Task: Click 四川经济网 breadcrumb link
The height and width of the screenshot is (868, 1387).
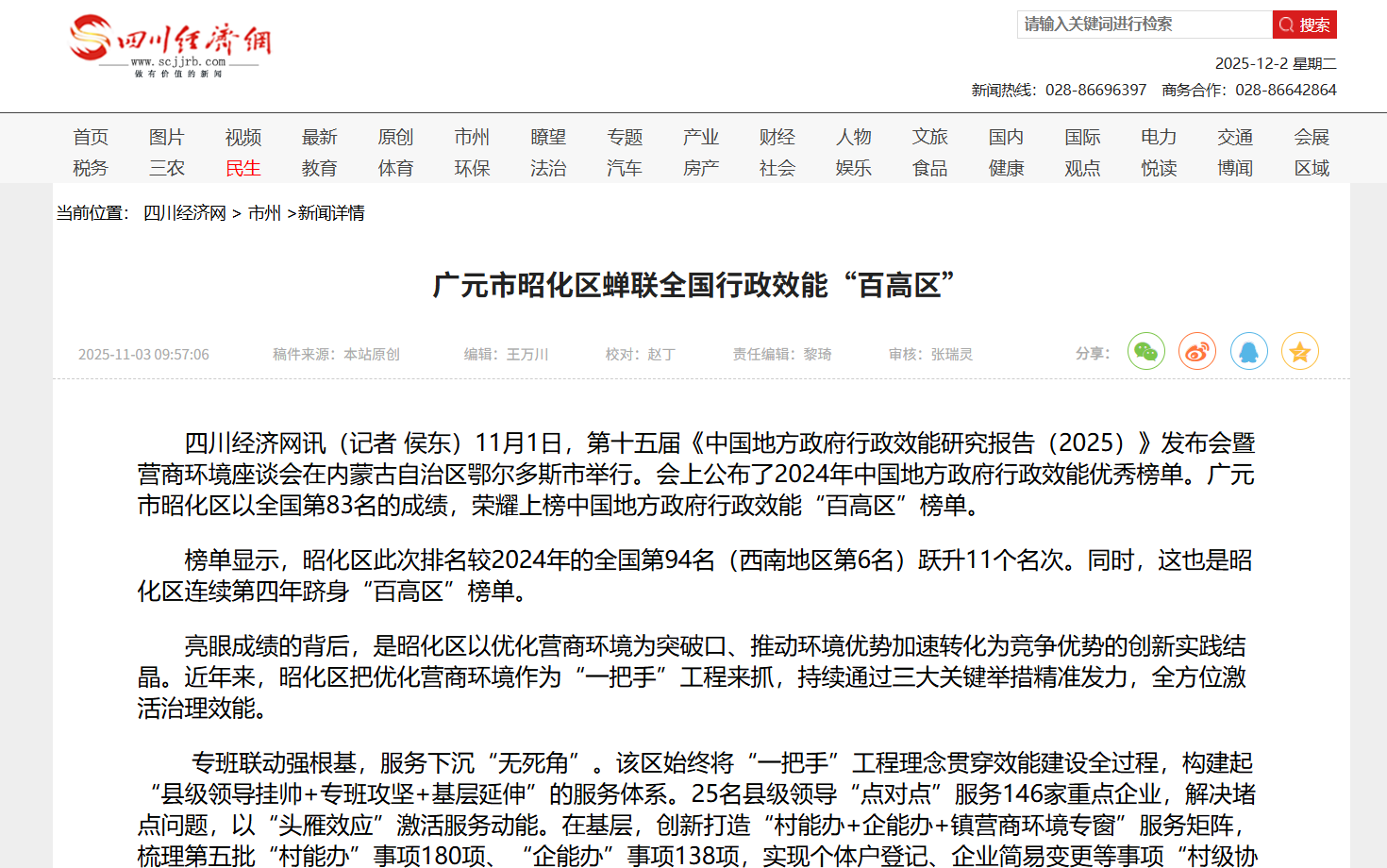Action: tap(185, 213)
